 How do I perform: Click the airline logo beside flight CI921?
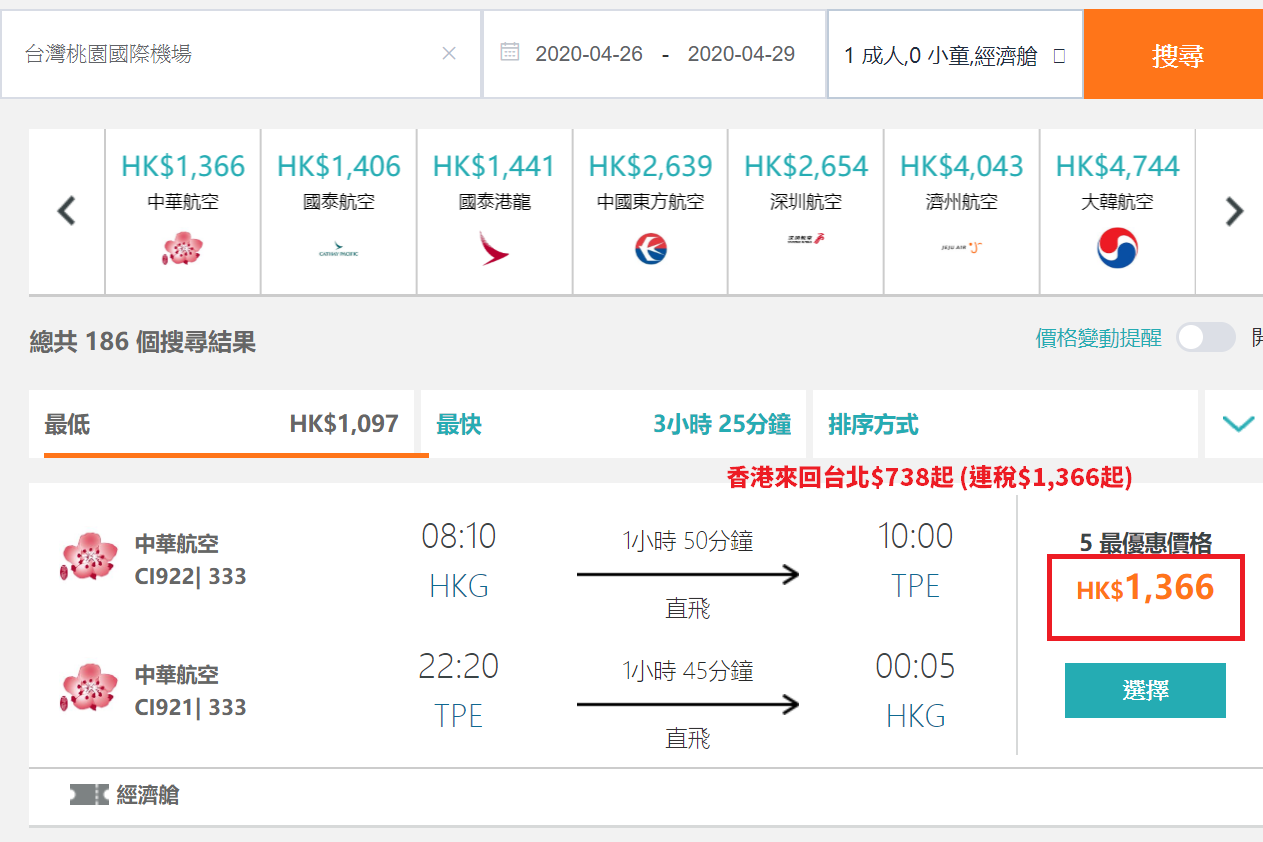point(89,688)
